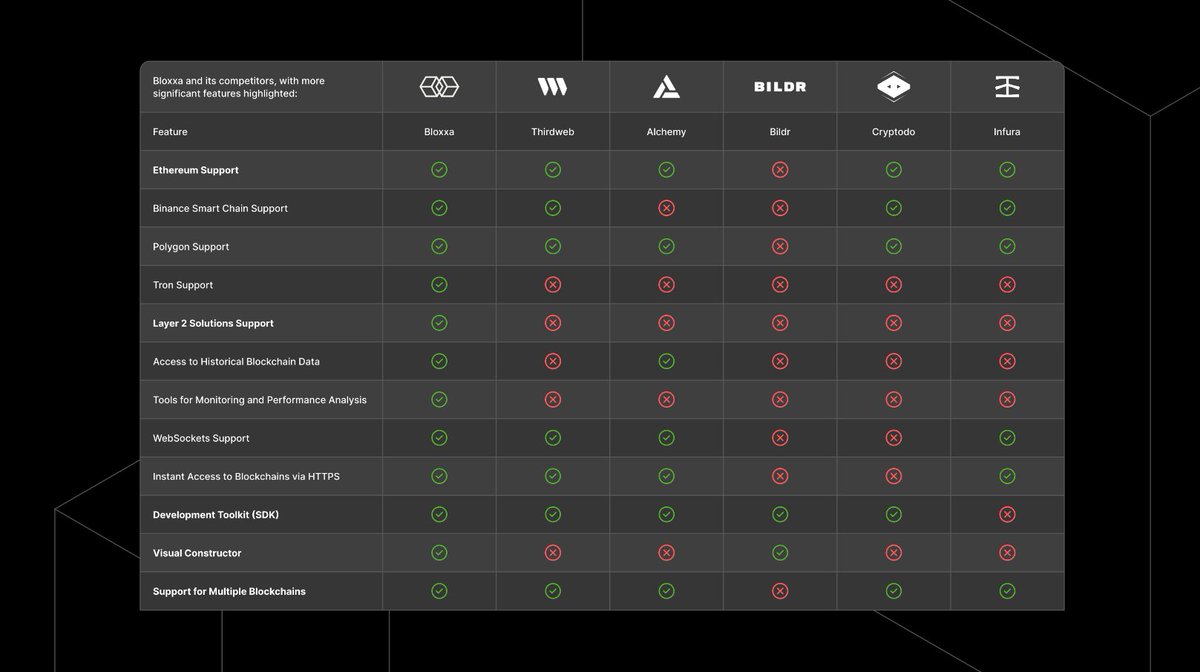Click the Tron Support row label
This screenshot has height=672, width=1200.
183,285
